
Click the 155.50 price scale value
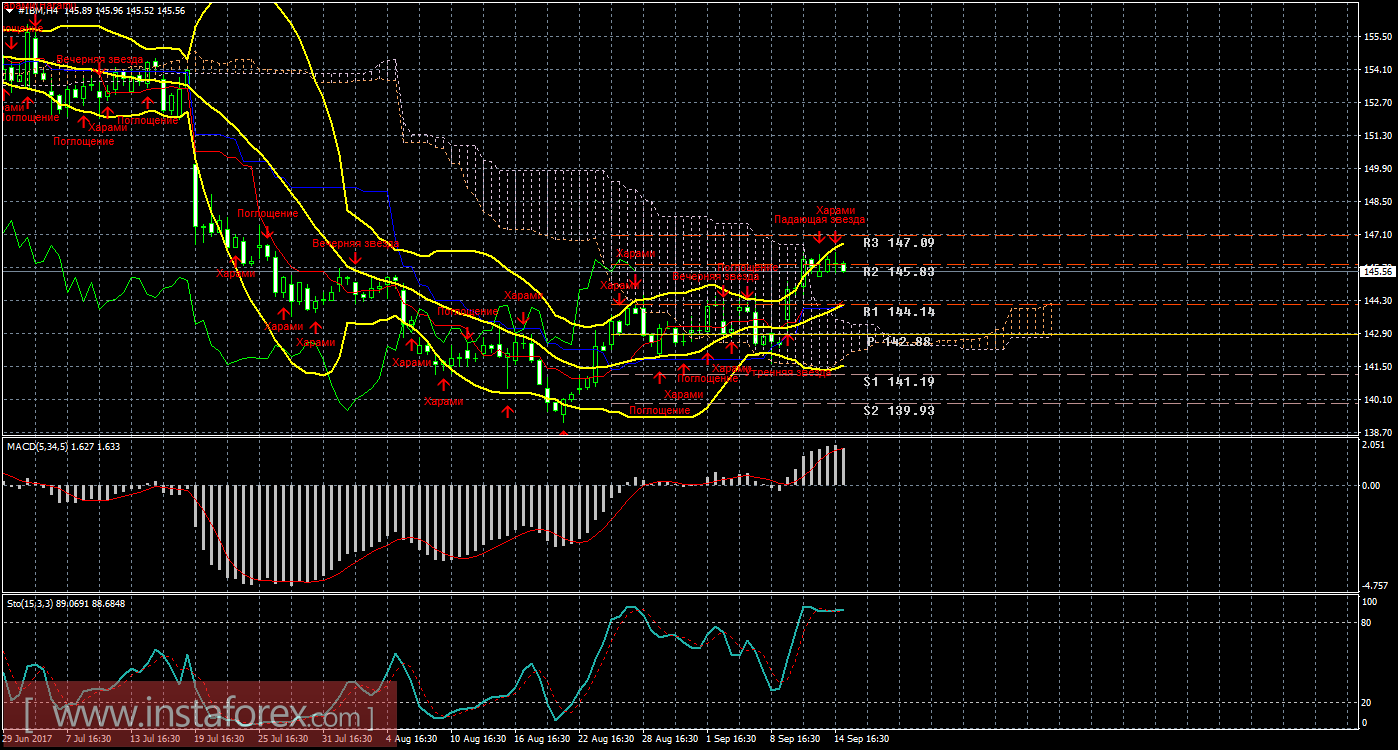click(x=1377, y=37)
